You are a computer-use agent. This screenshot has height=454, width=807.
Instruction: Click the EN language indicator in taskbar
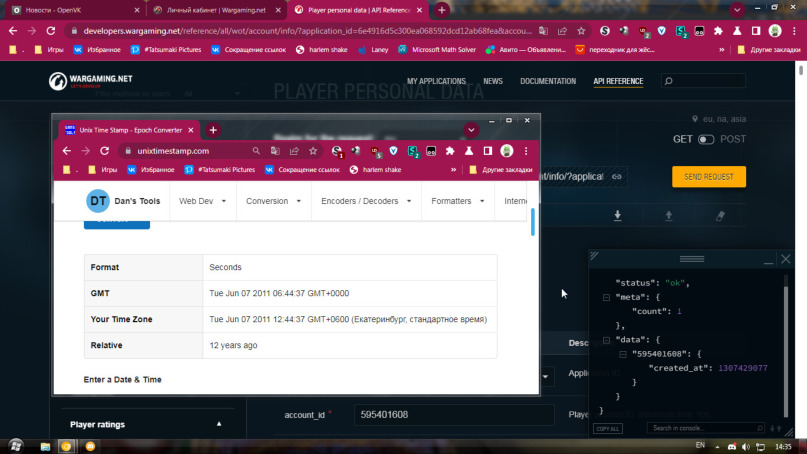coord(700,445)
